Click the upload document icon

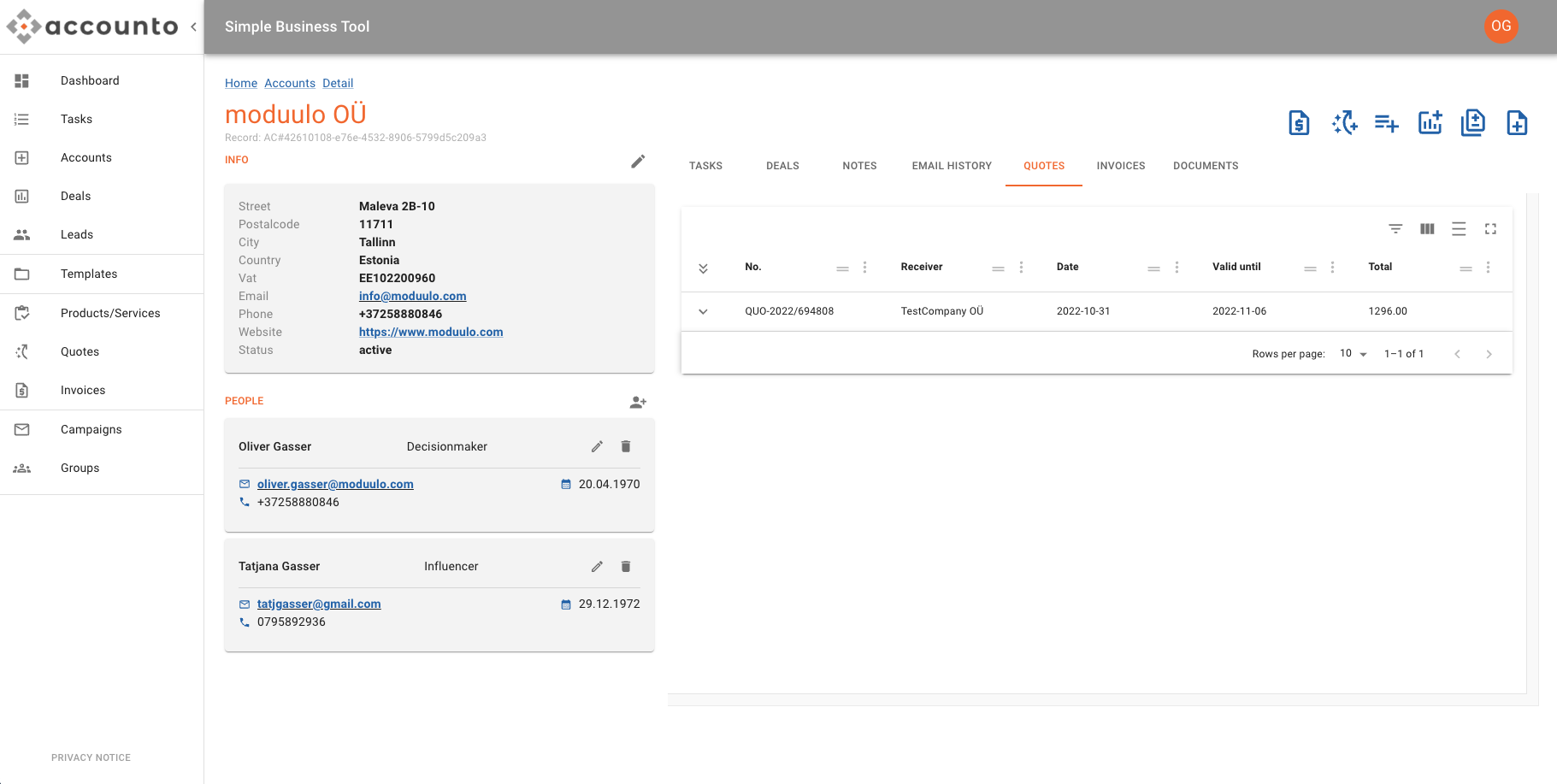coord(1473,123)
